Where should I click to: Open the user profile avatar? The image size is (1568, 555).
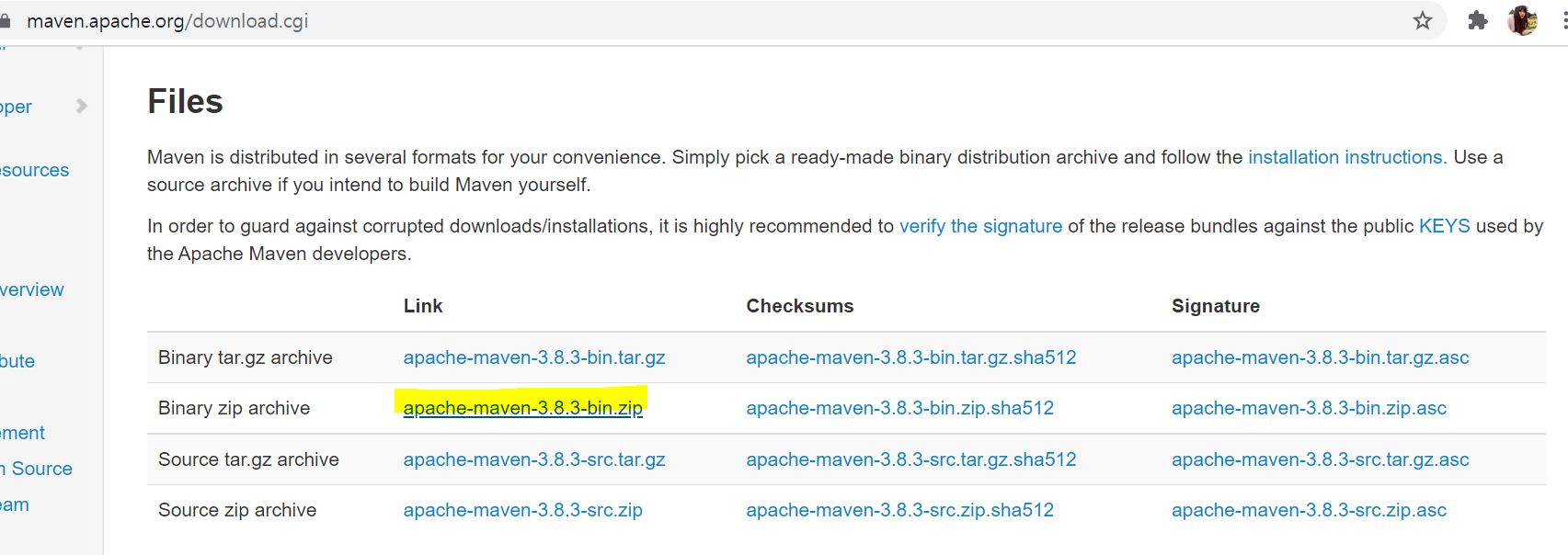point(1522,20)
